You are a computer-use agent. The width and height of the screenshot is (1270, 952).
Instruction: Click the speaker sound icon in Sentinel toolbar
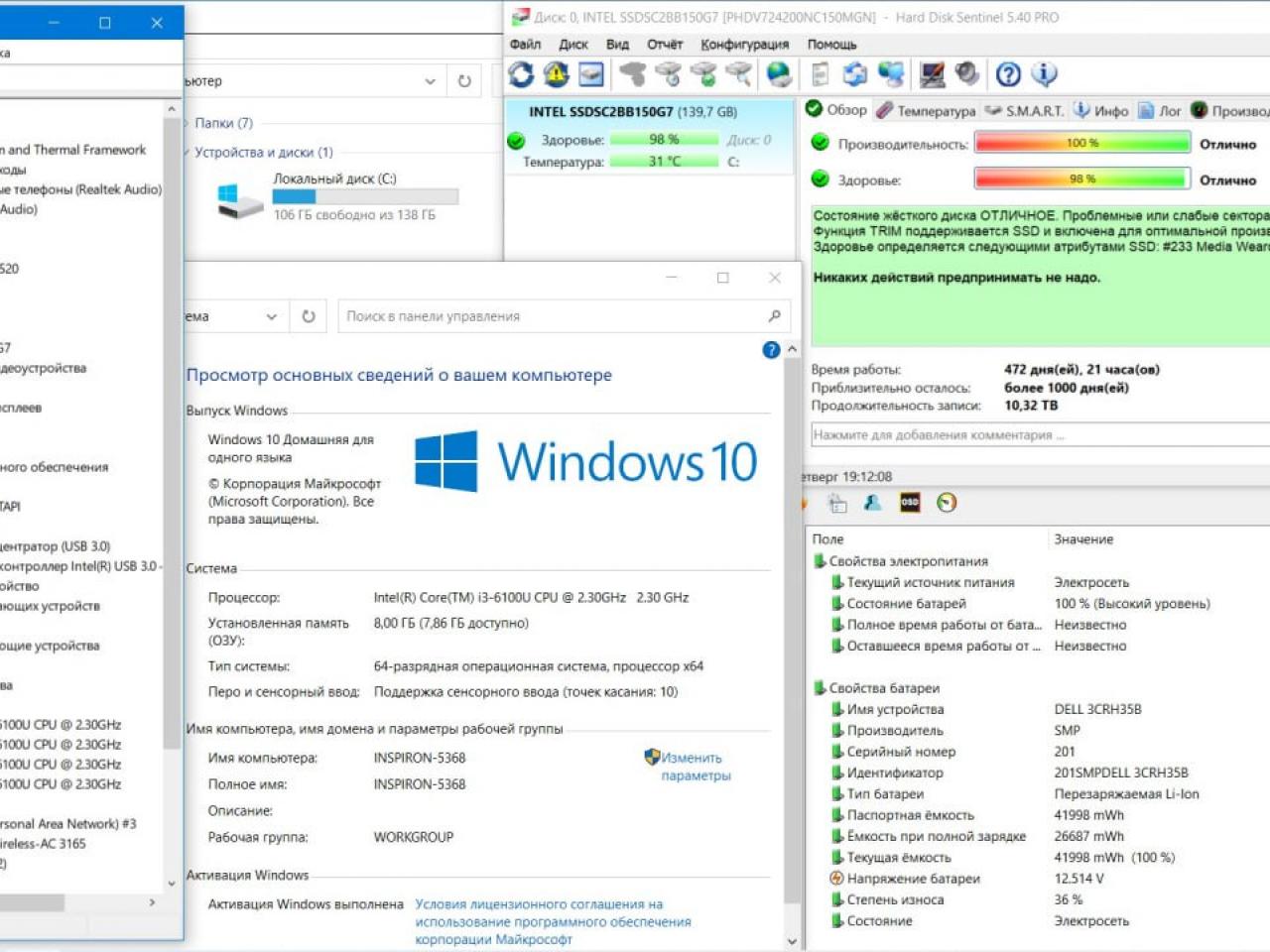(x=967, y=74)
